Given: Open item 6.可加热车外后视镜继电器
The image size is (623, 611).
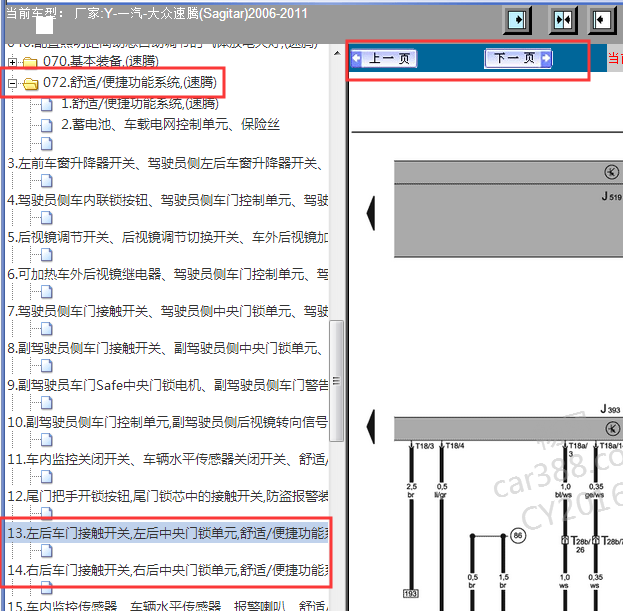Looking at the screenshot, I should tap(168, 274).
